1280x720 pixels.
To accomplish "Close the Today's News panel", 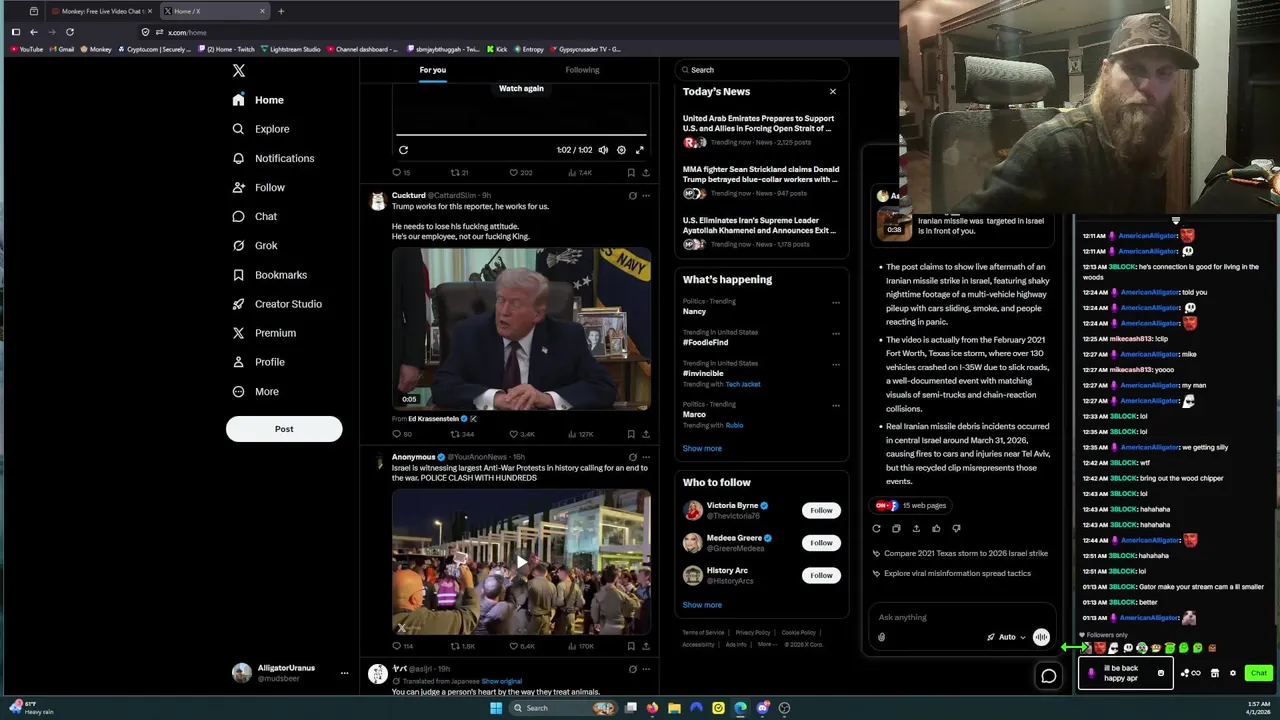I will (x=832, y=92).
